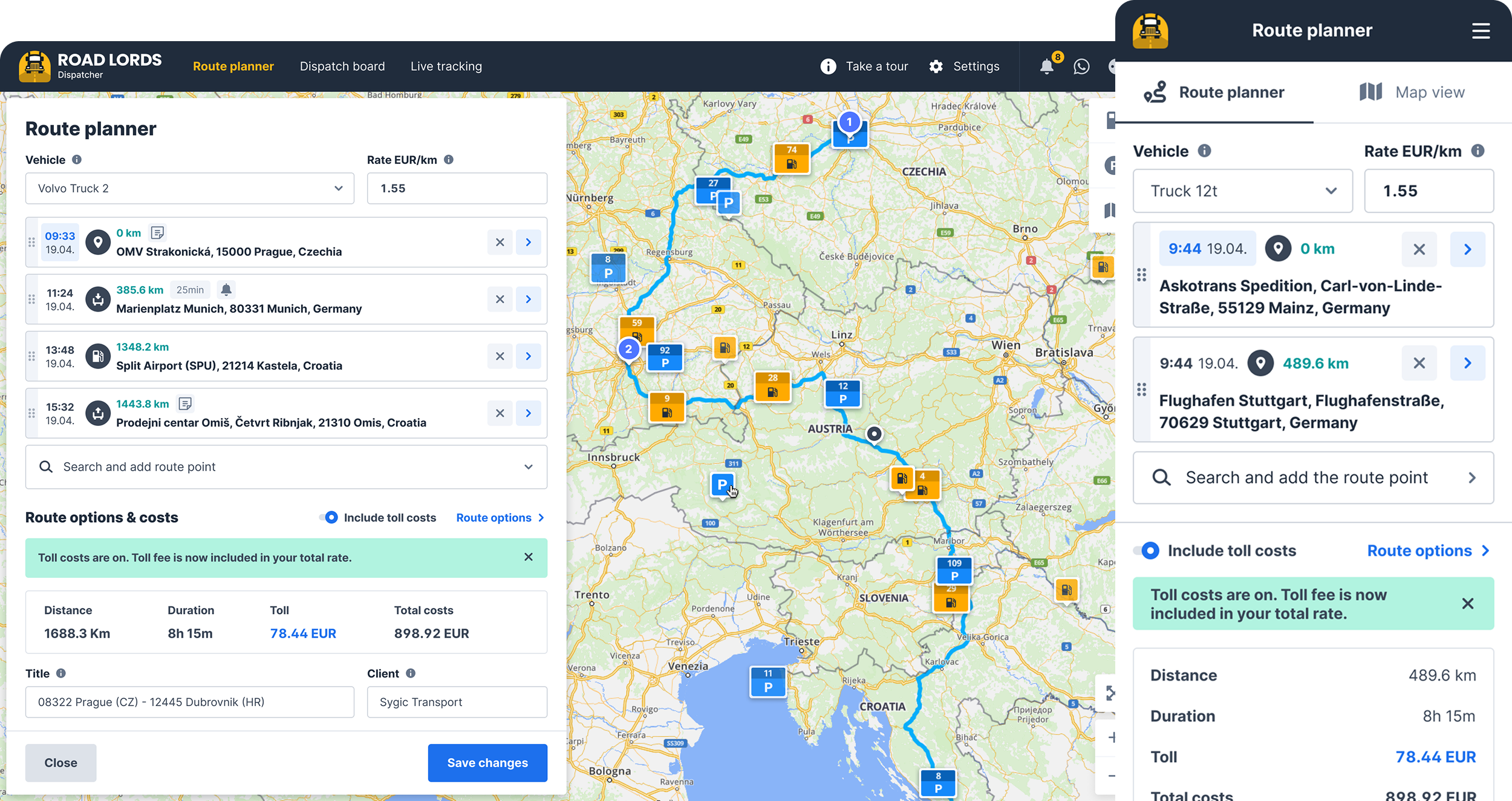Open the mobile hamburger menu
1512x801 pixels.
(1481, 31)
